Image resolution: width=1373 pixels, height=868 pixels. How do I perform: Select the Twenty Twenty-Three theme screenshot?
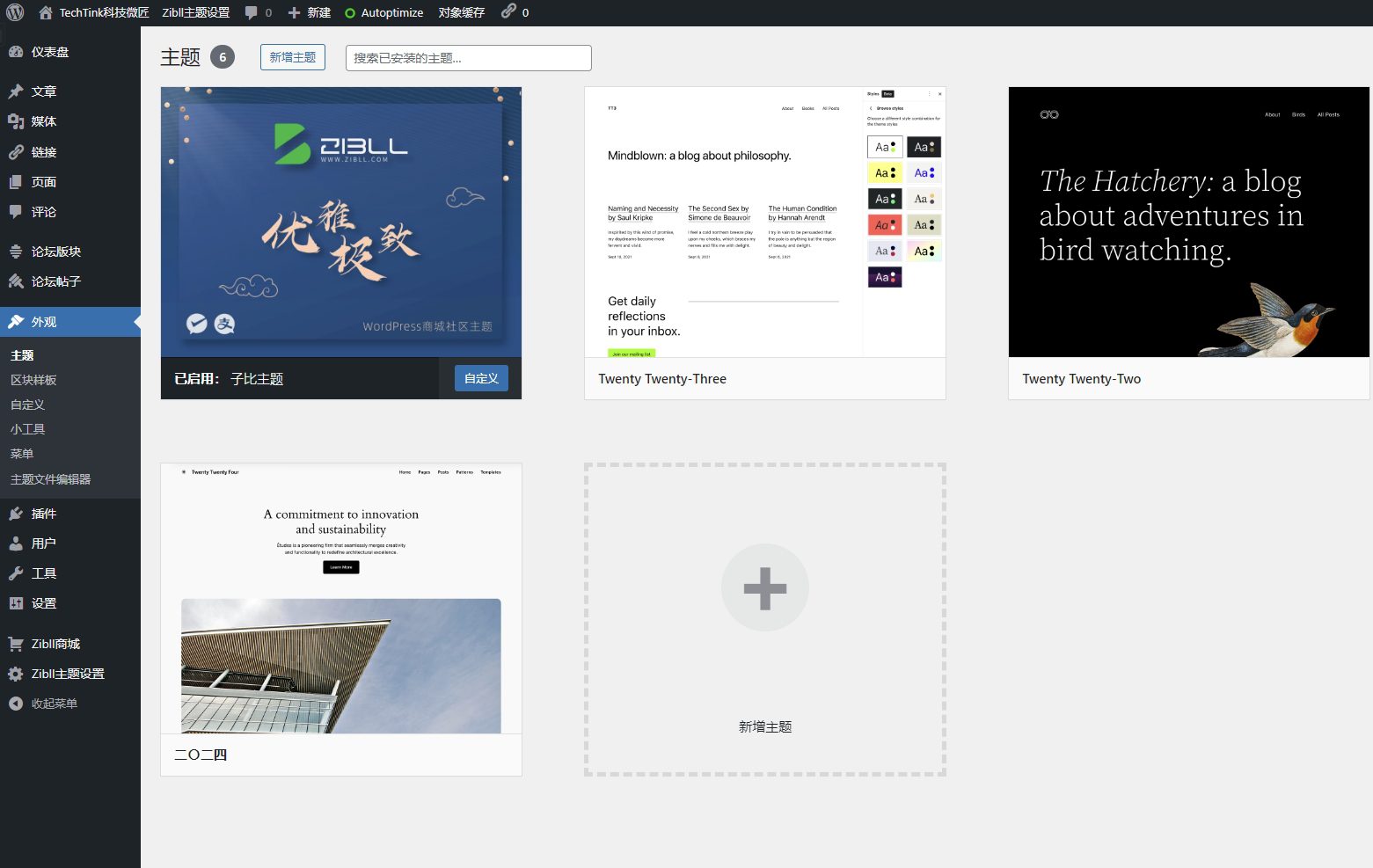765,222
